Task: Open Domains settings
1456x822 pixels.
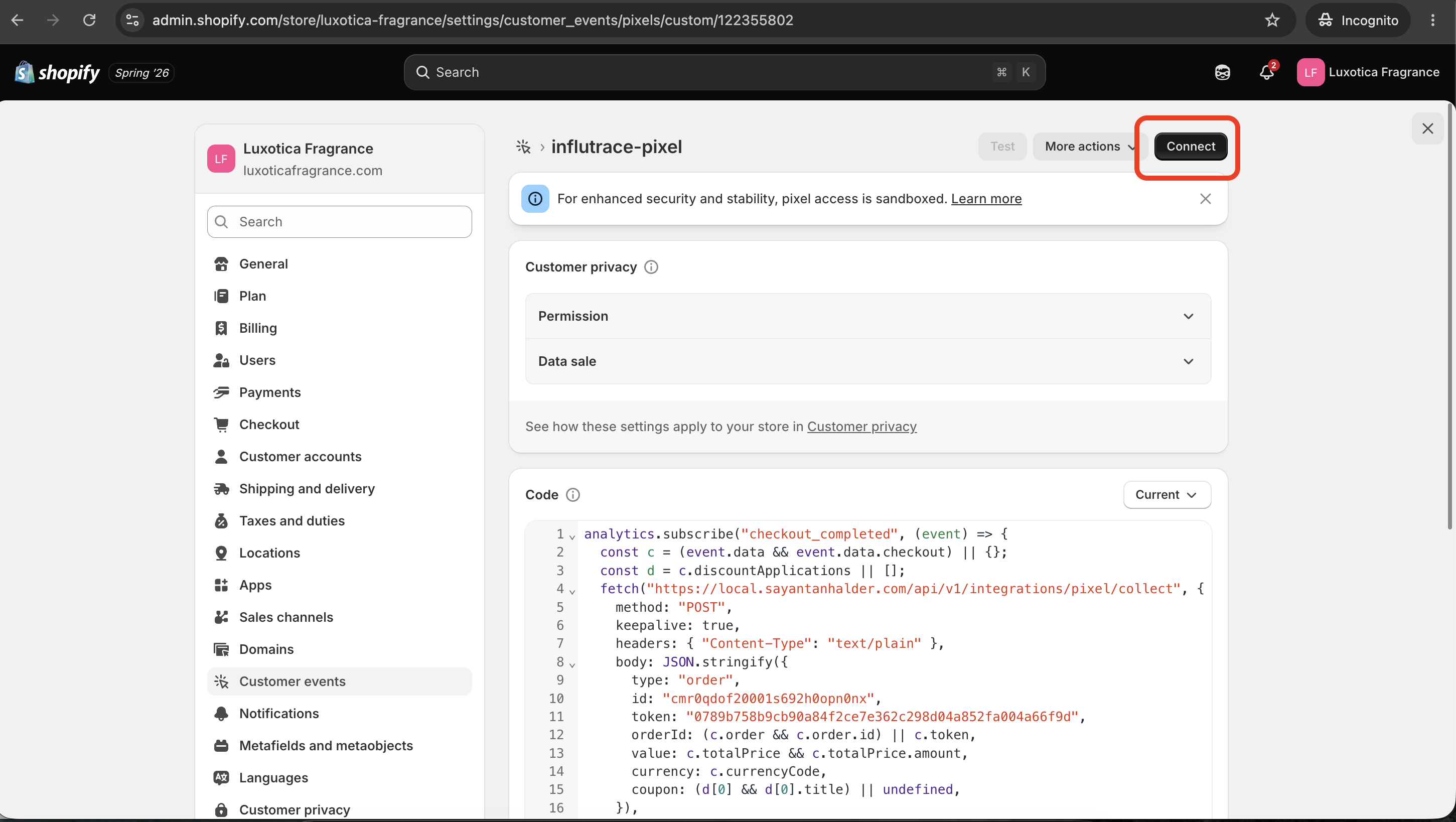Action: point(339,649)
